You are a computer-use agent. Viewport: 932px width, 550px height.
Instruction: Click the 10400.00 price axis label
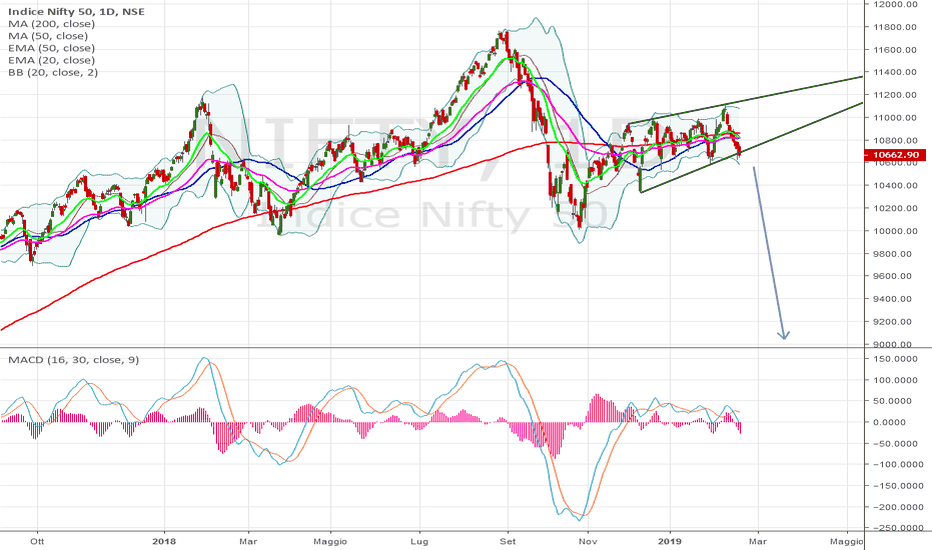point(895,186)
